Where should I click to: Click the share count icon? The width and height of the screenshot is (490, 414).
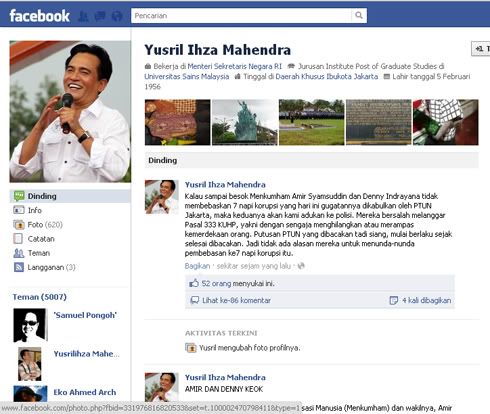tap(393, 300)
